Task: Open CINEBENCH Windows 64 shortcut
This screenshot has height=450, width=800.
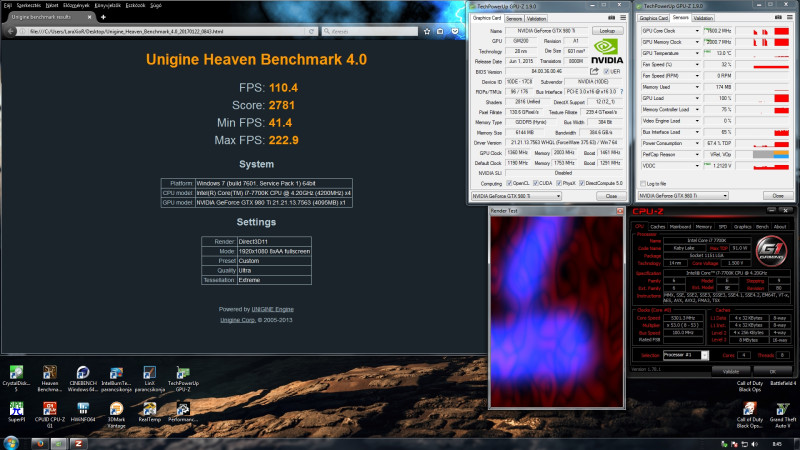Action: (x=83, y=373)
